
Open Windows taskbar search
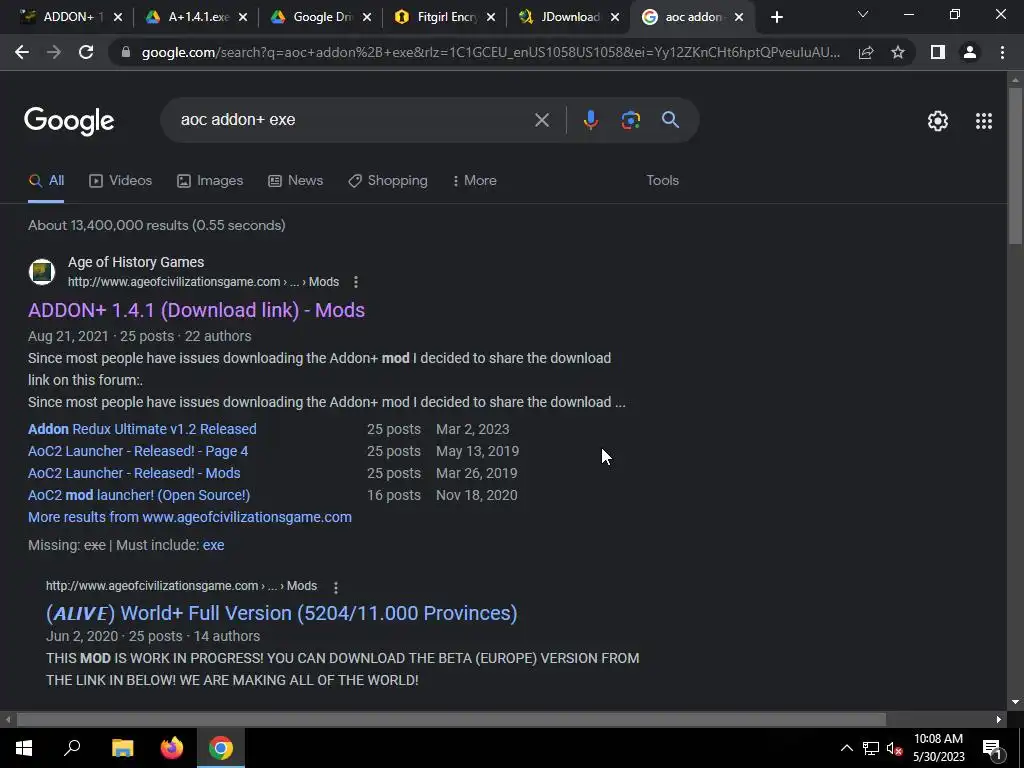point(72,748)
